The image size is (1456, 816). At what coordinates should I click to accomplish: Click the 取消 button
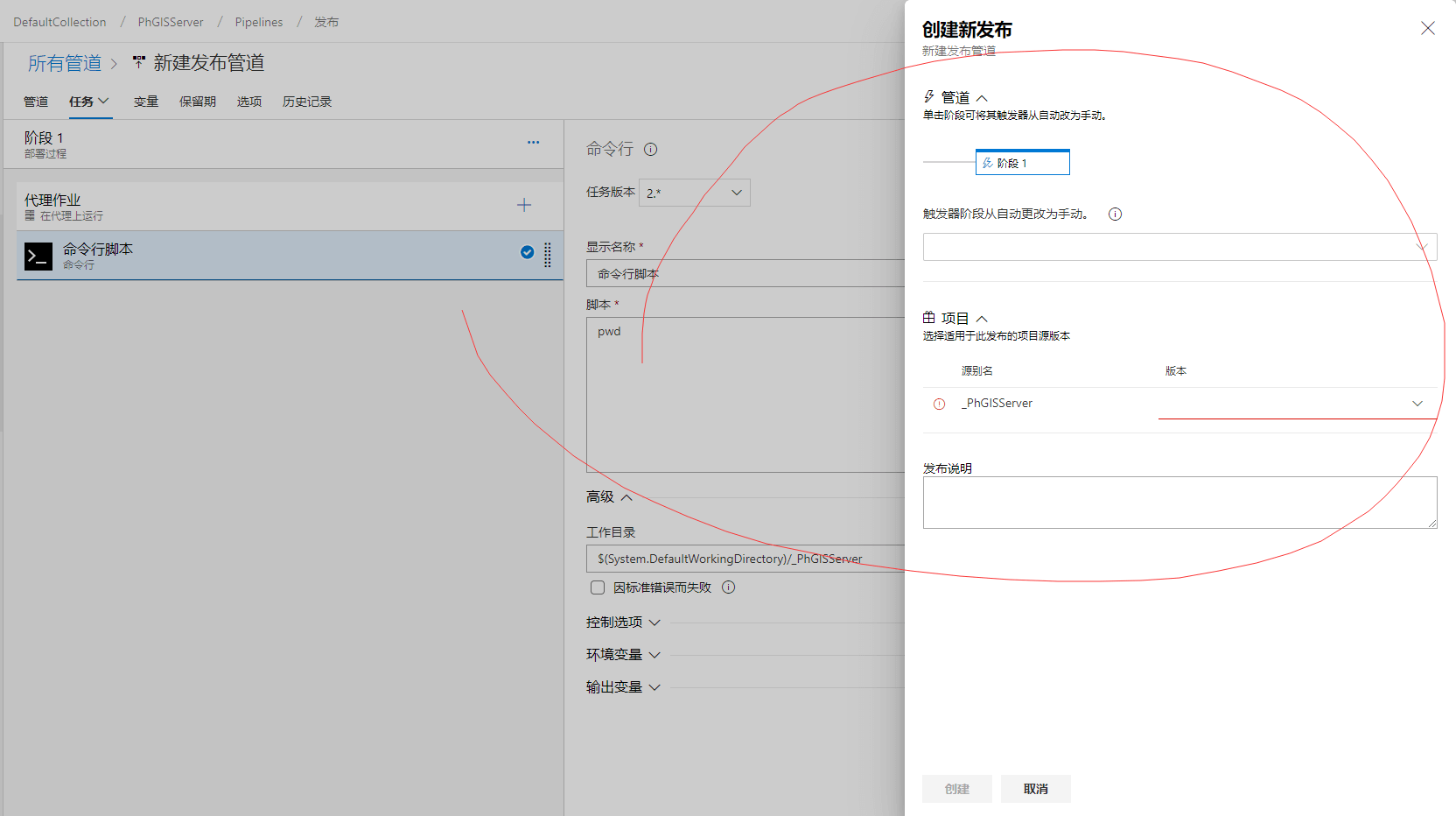[x=1035, y=789]
